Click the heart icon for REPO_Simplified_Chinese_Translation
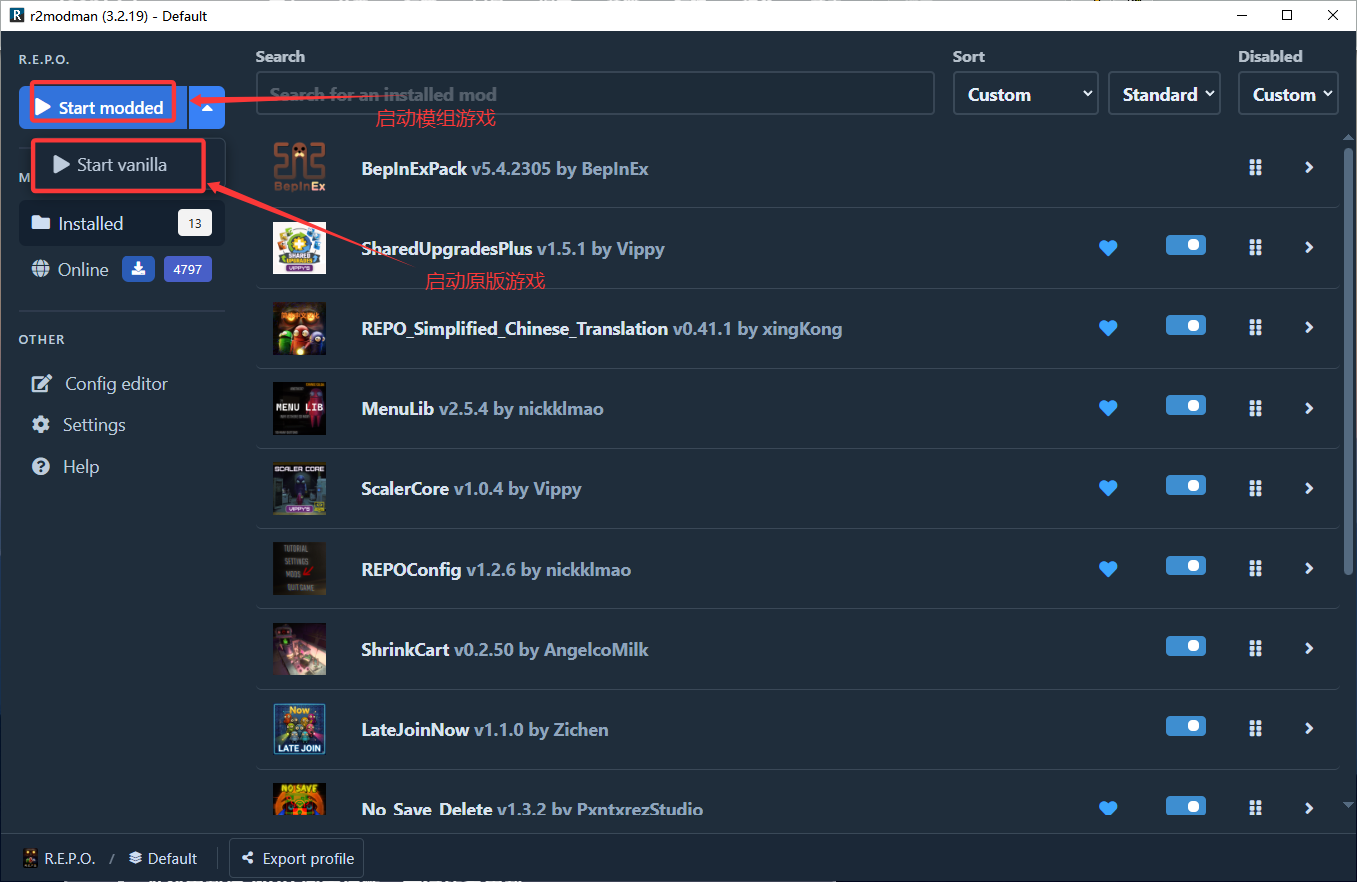 1107,328
